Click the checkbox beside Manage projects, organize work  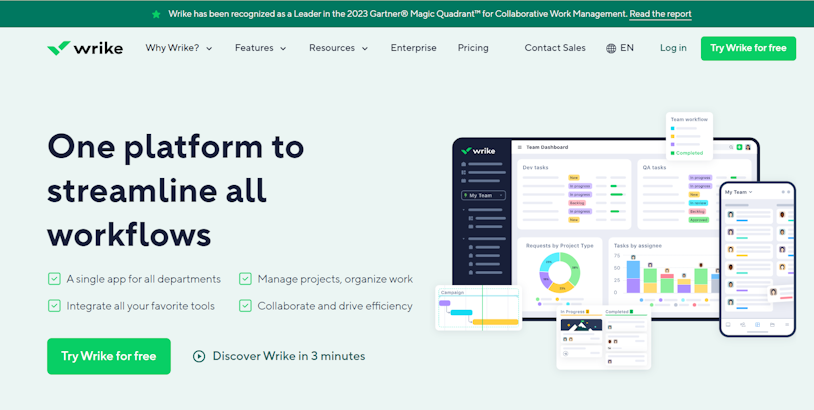[x=245, y=279]
